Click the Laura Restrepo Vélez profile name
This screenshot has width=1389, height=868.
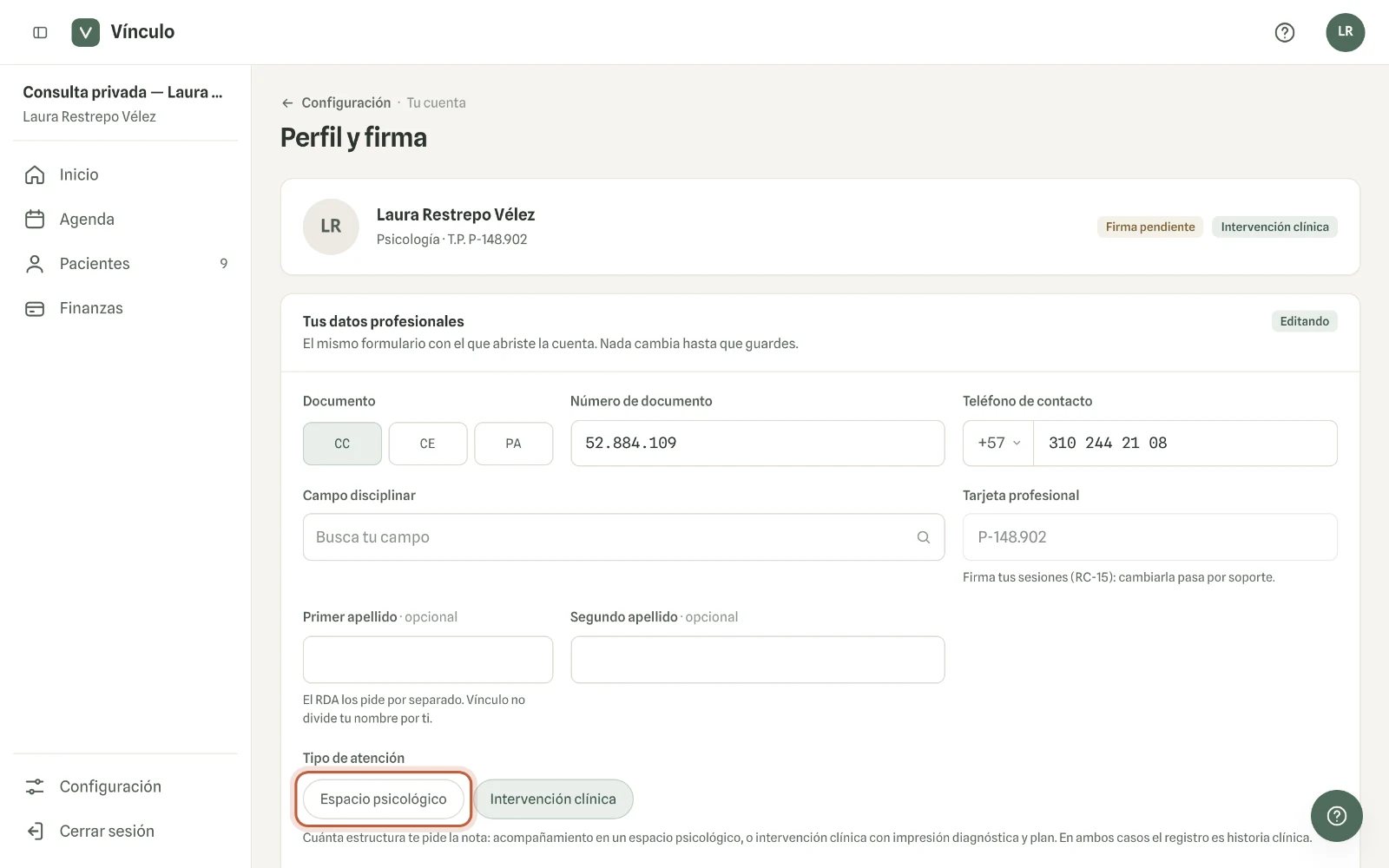coord(456,214)
